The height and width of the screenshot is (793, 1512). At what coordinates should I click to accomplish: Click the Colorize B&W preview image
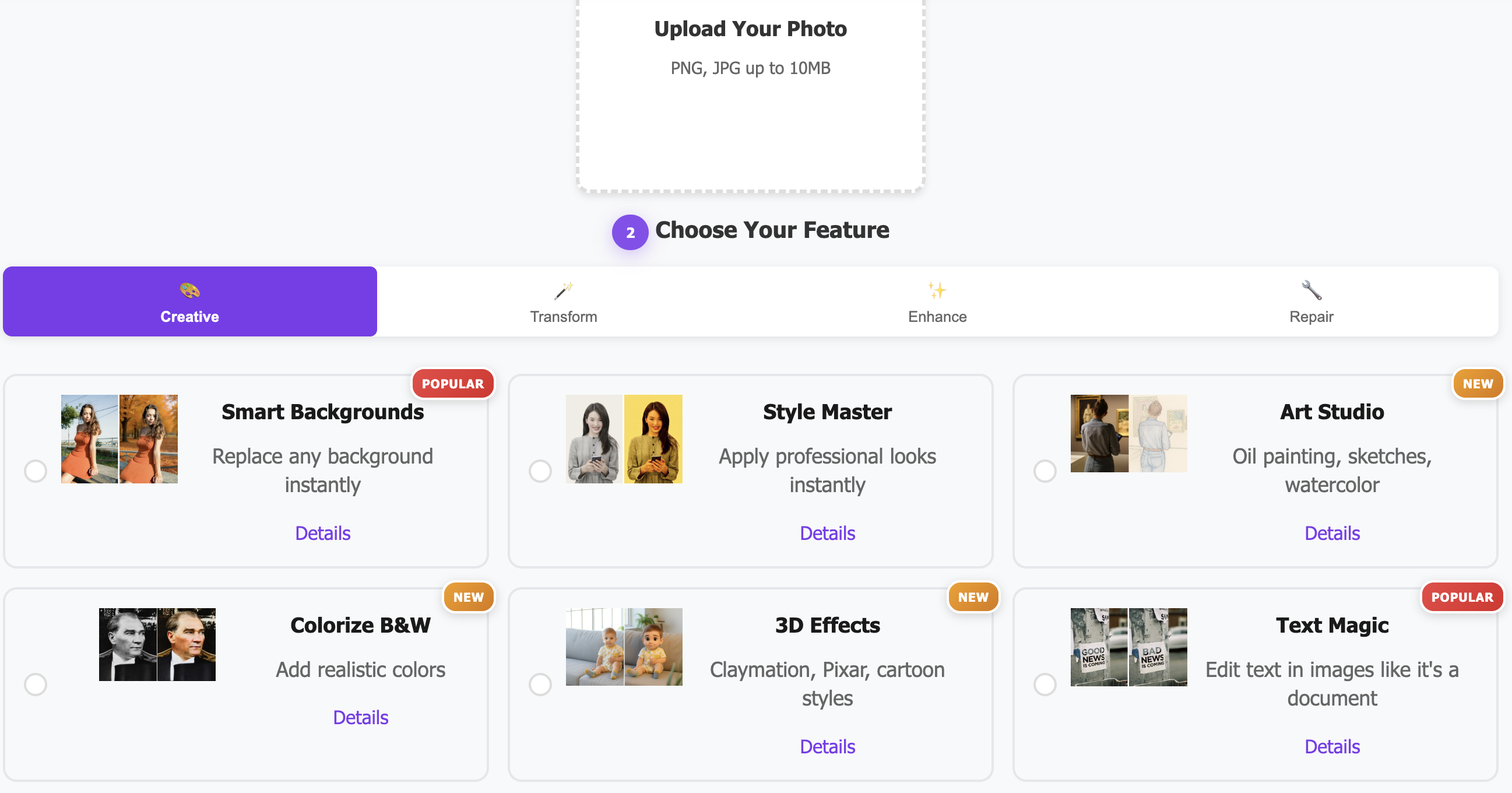pos(157,644)
